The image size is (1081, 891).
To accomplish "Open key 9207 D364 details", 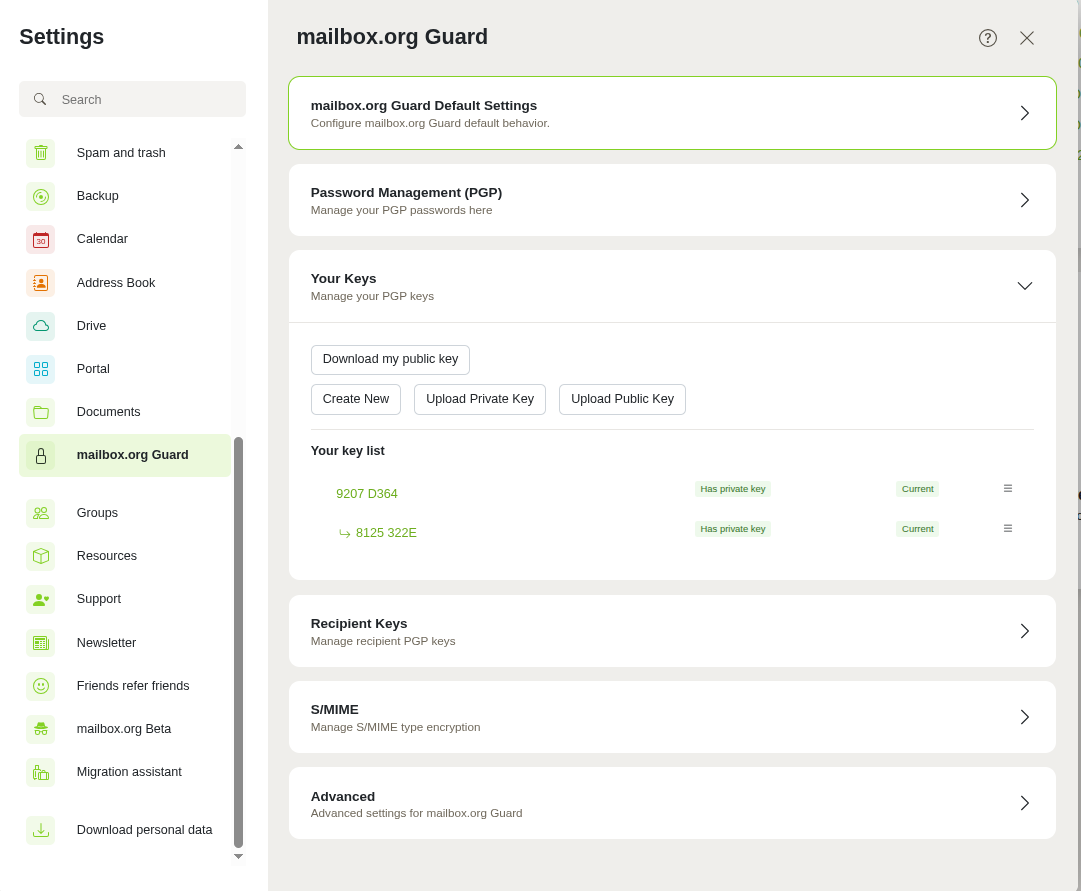I will 367,494.
